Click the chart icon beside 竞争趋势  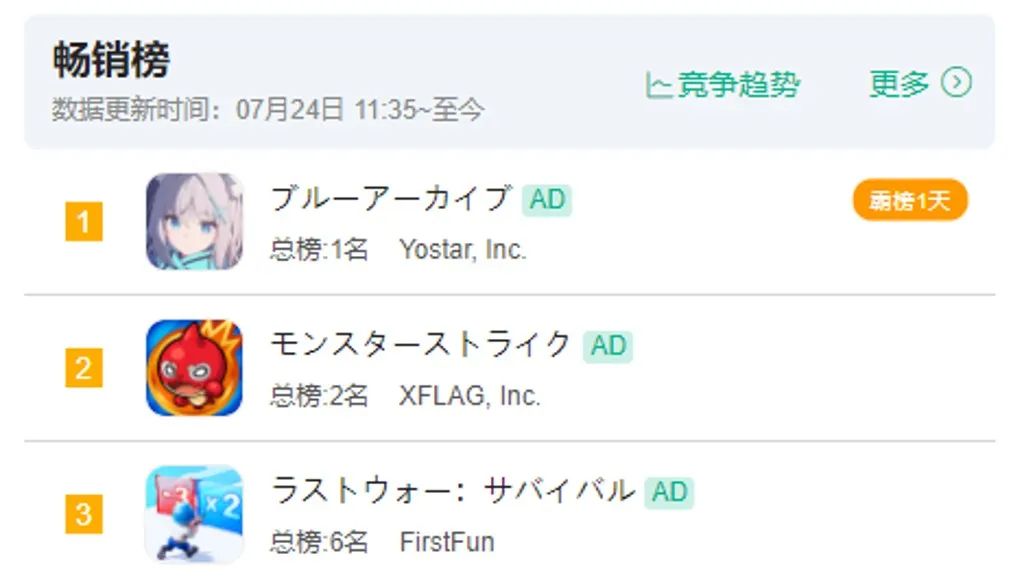658,85
